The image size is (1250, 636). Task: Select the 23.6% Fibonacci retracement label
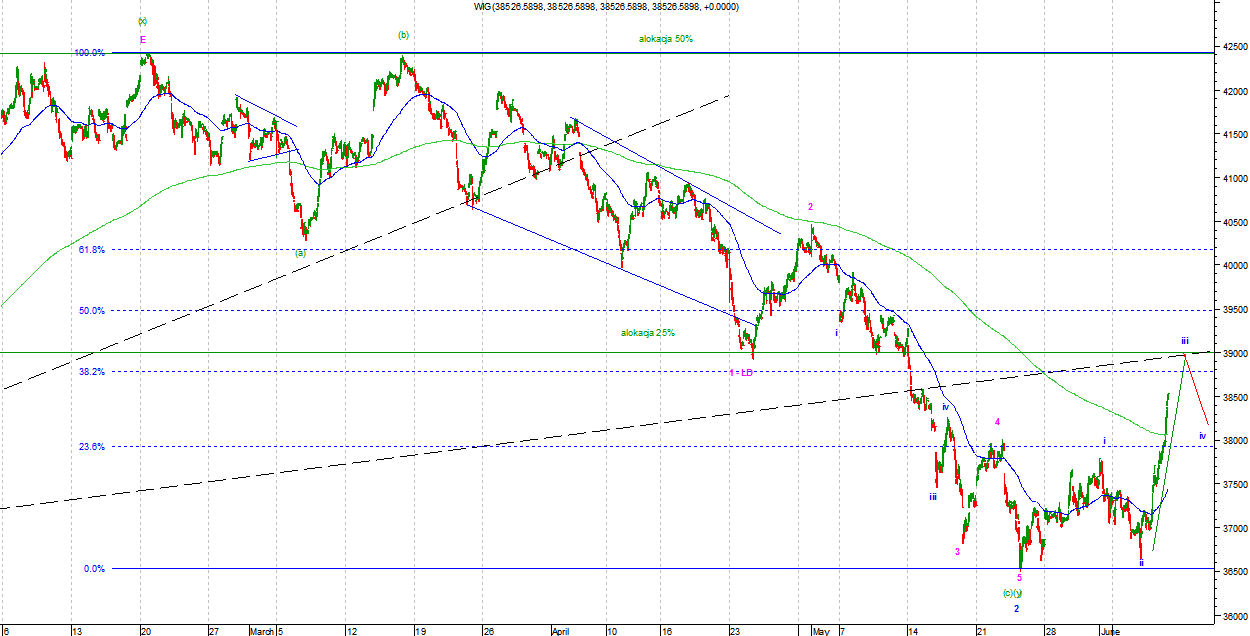coord(91,447)
